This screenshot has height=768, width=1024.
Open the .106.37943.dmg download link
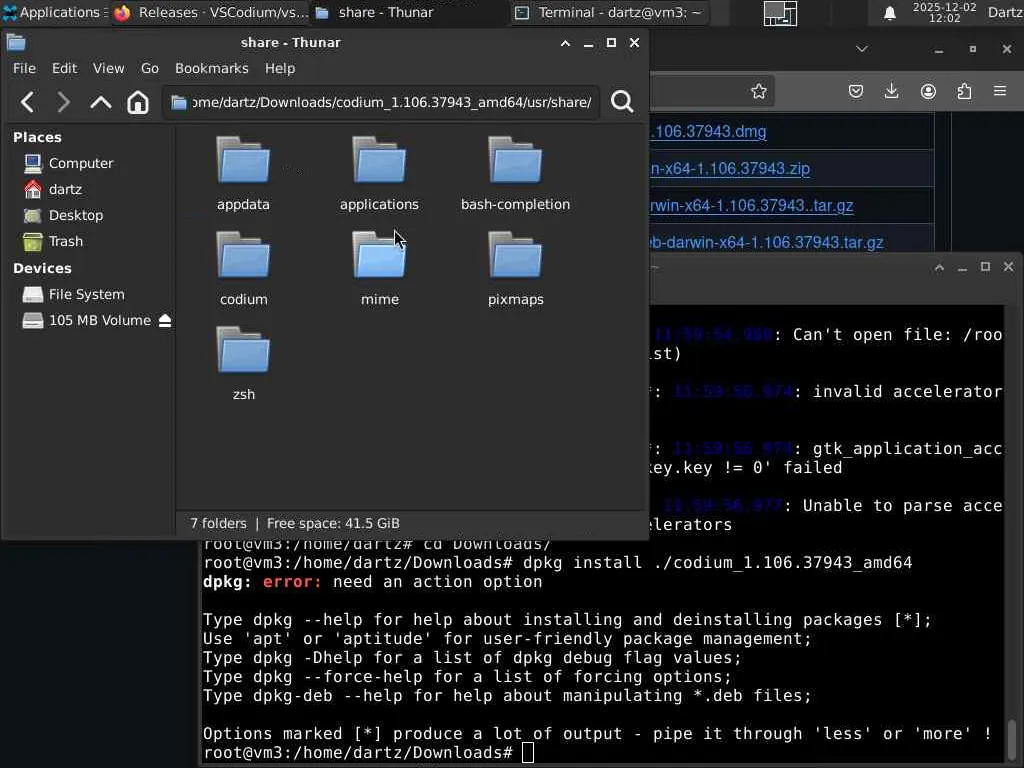tap(709, 131)
